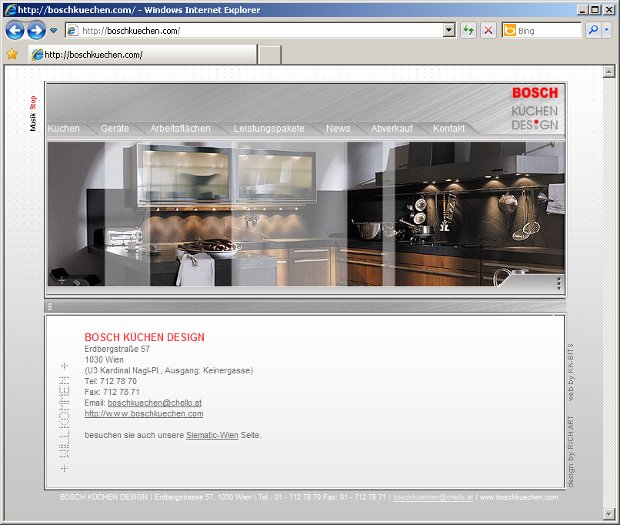Click the BOSCH KÜCHEN DESIGN red heading

[x=144, y=337]
